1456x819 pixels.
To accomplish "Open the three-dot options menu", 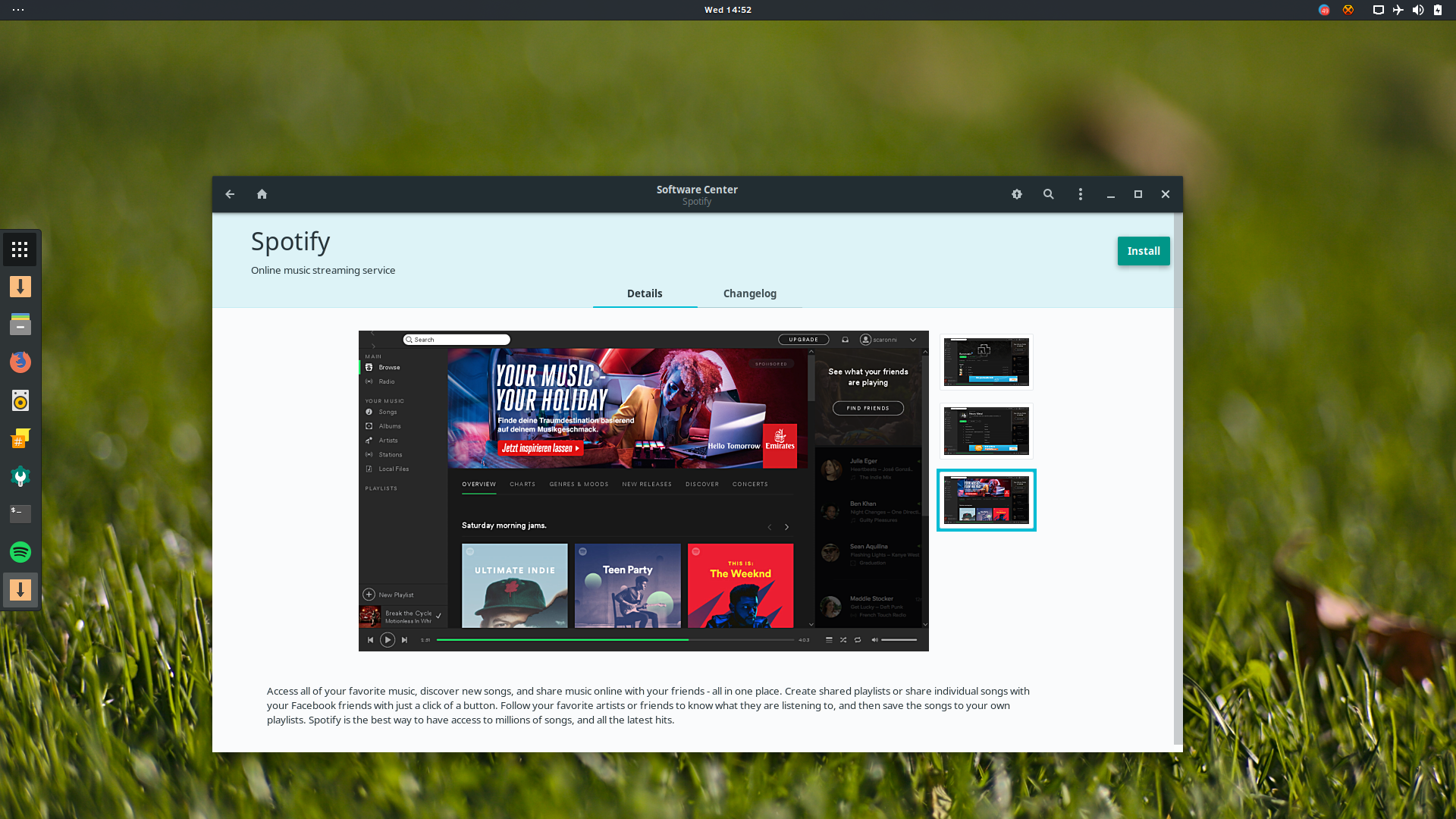I will (x=1081, y=194).
